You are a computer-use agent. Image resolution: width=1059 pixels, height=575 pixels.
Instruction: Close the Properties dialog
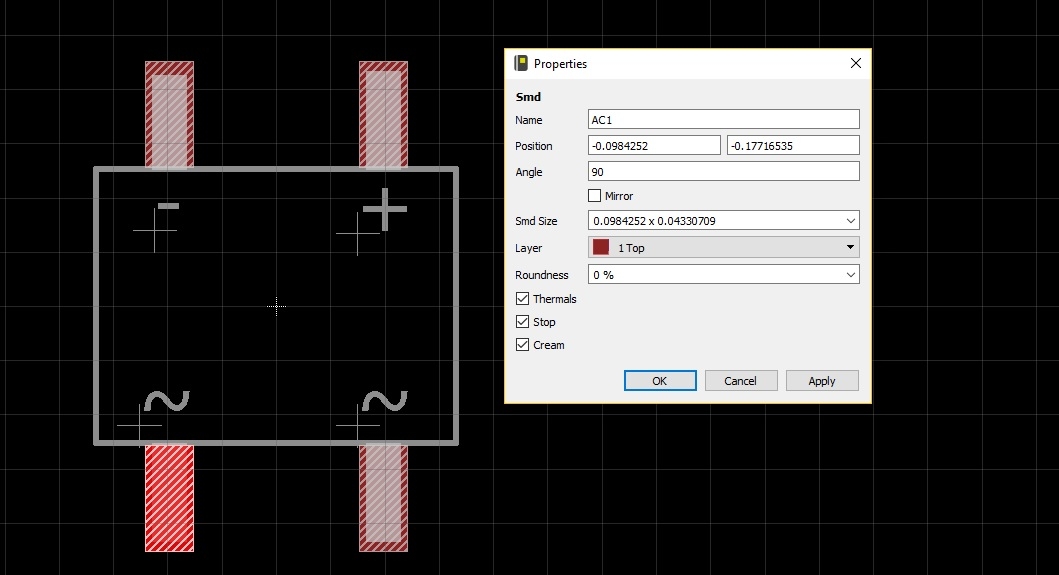(x=856, y=63)
